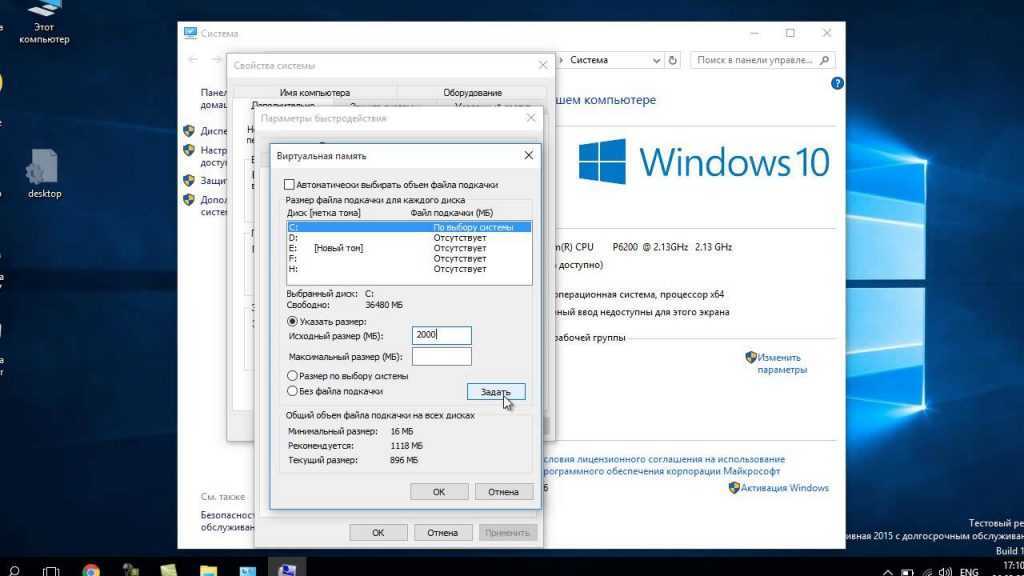Expand the address bar history dropdown

pyautogui.click(x=656, y=60)
